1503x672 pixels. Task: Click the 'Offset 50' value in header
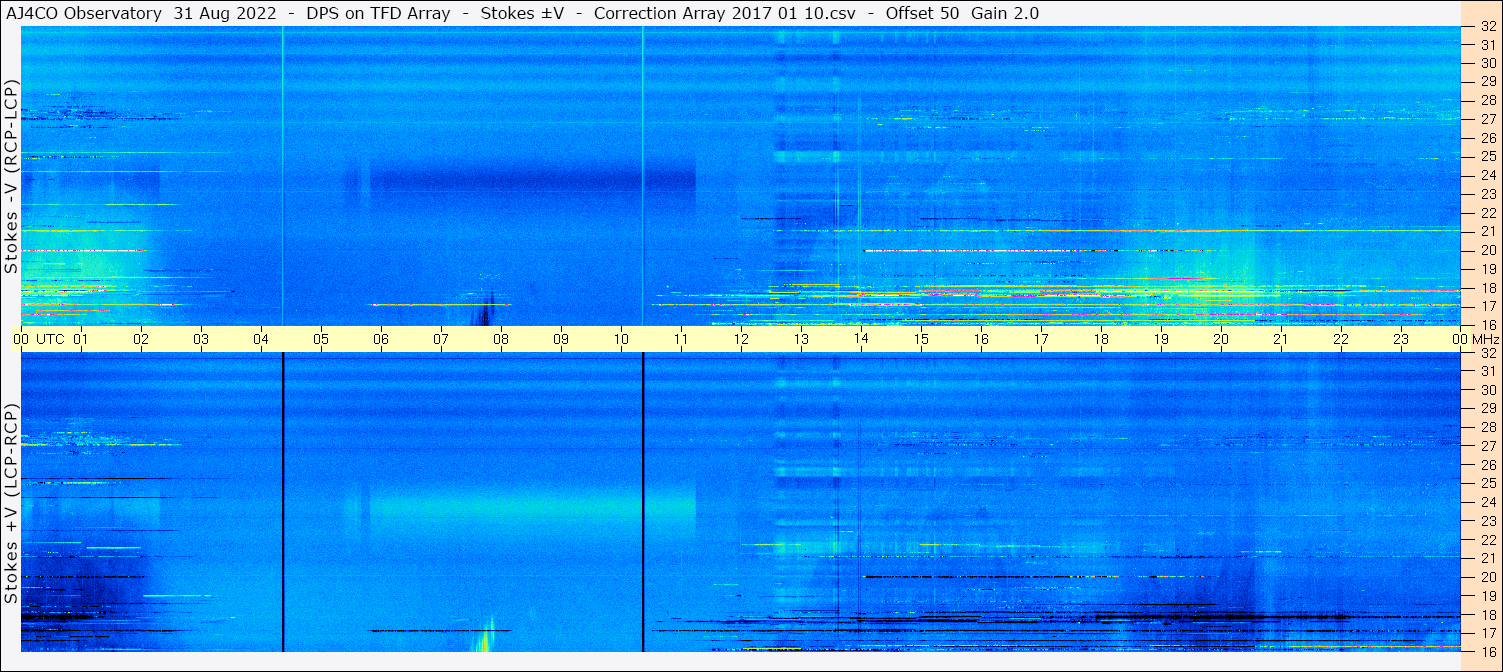[x=922, y=13]
